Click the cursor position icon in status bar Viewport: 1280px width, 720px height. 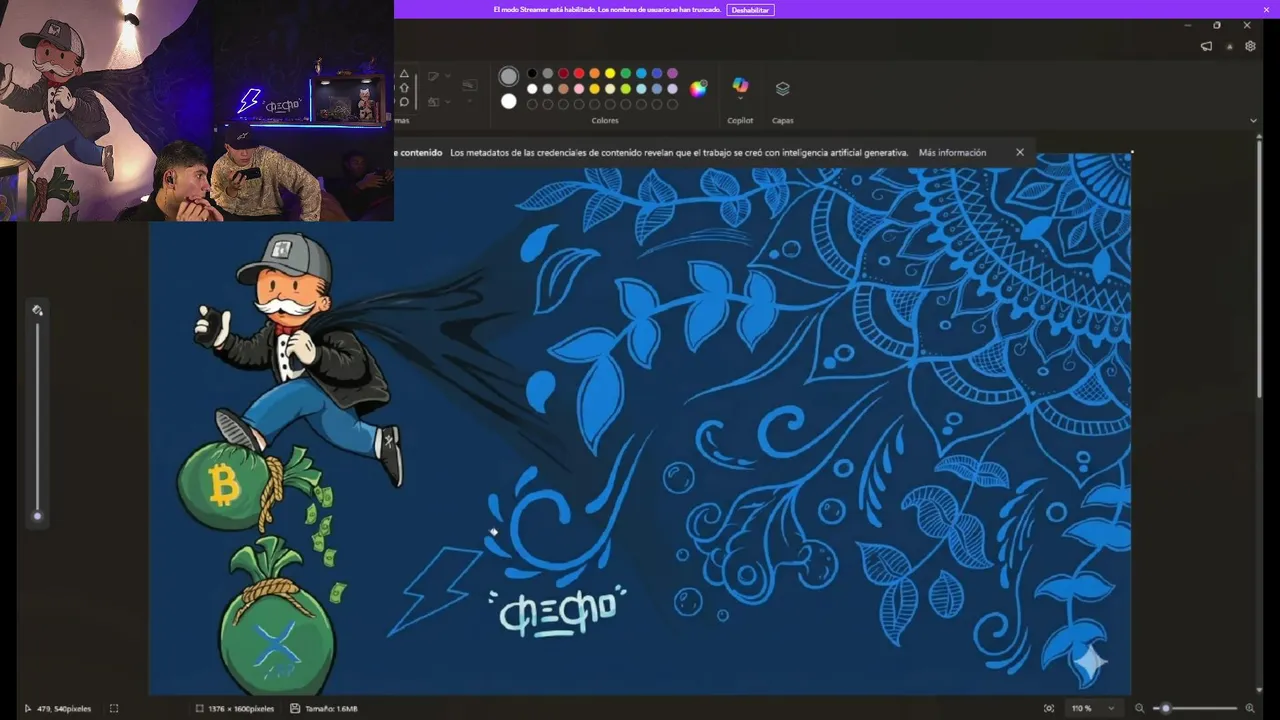tap(27, 708)
